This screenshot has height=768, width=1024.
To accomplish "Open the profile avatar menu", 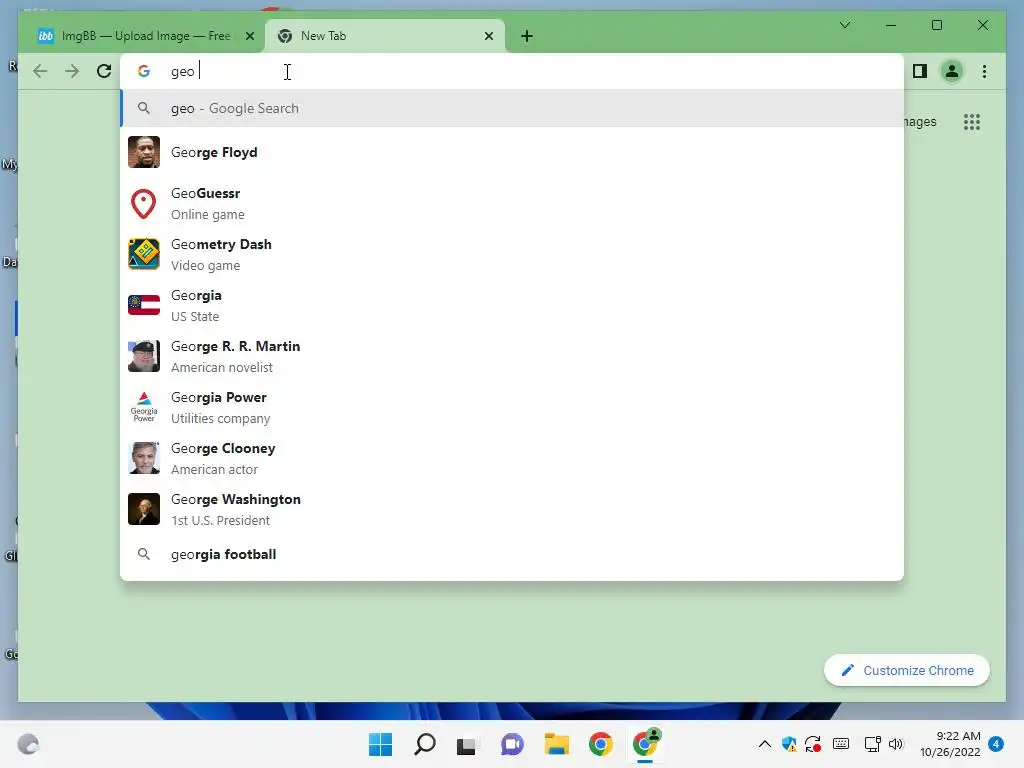I will [x=952, y=71].
